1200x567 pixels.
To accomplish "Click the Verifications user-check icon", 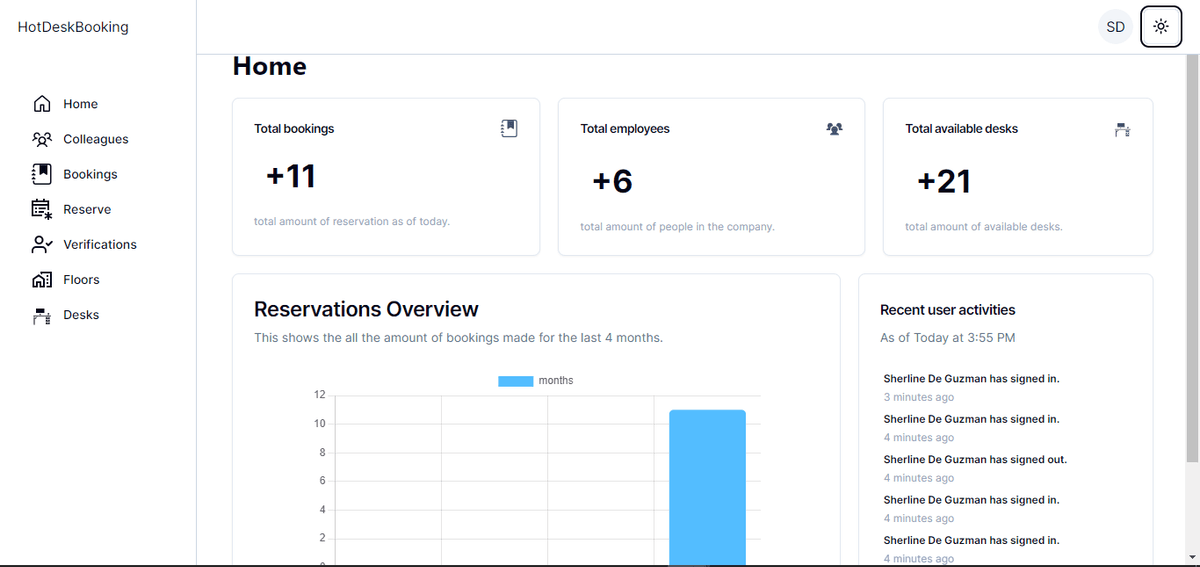I will (x=42, y=244).
